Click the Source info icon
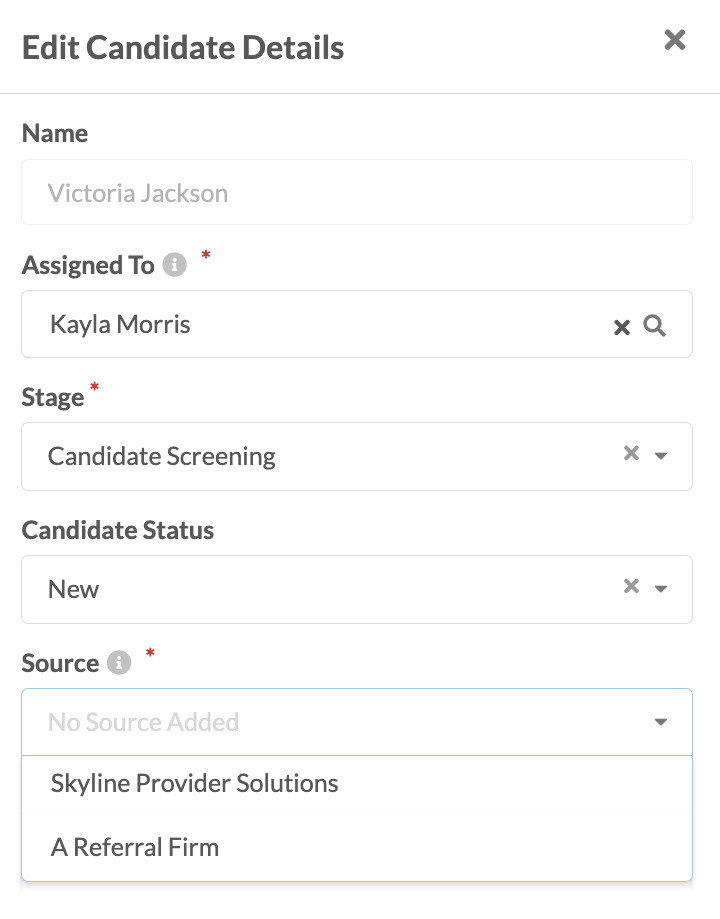The height and width of the screenshot is (919, 720). pos(119,662)
